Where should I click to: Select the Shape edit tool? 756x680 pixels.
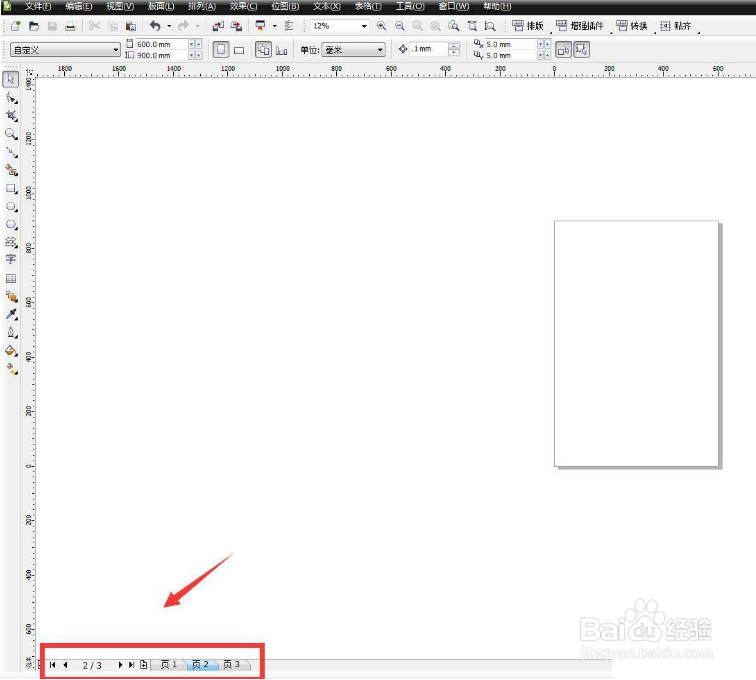pyautogui.click(x=11, y=98)
